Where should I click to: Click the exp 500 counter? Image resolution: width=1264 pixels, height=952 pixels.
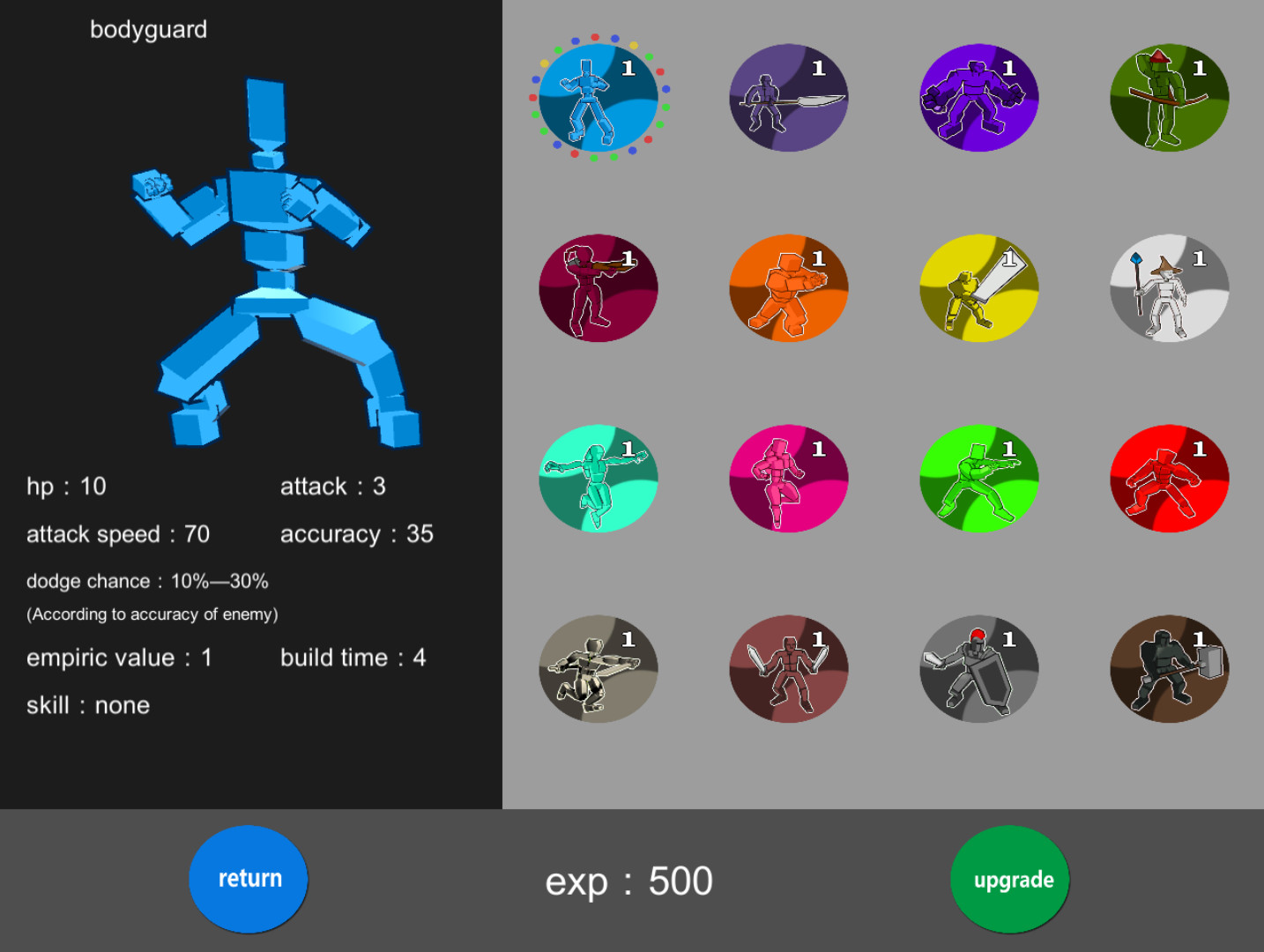pyautogui.click(x=628, y=881)
